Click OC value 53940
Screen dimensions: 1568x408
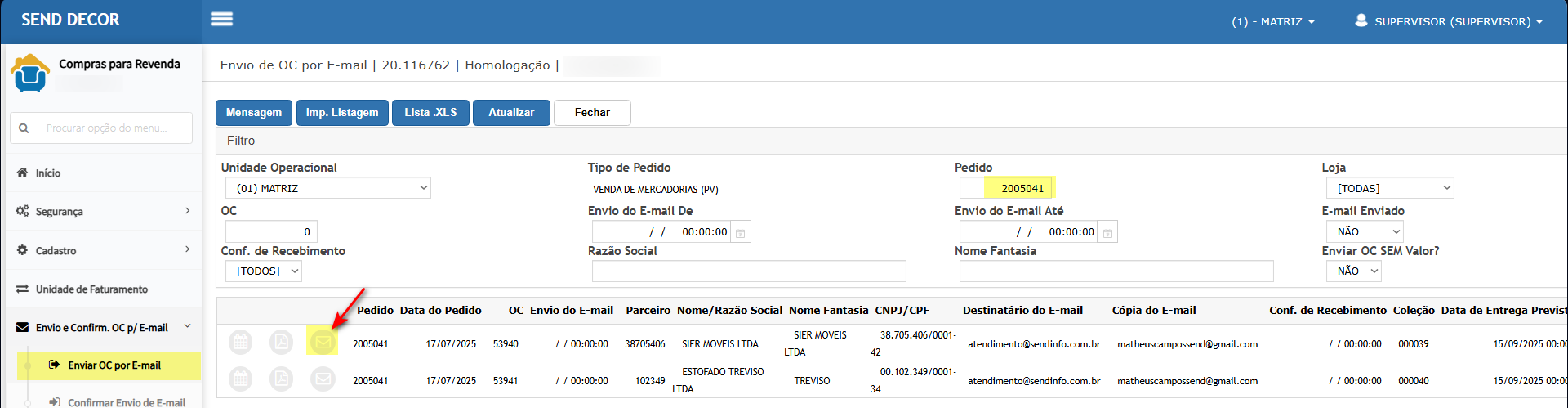pyautogui.click(x=506, y=344)
